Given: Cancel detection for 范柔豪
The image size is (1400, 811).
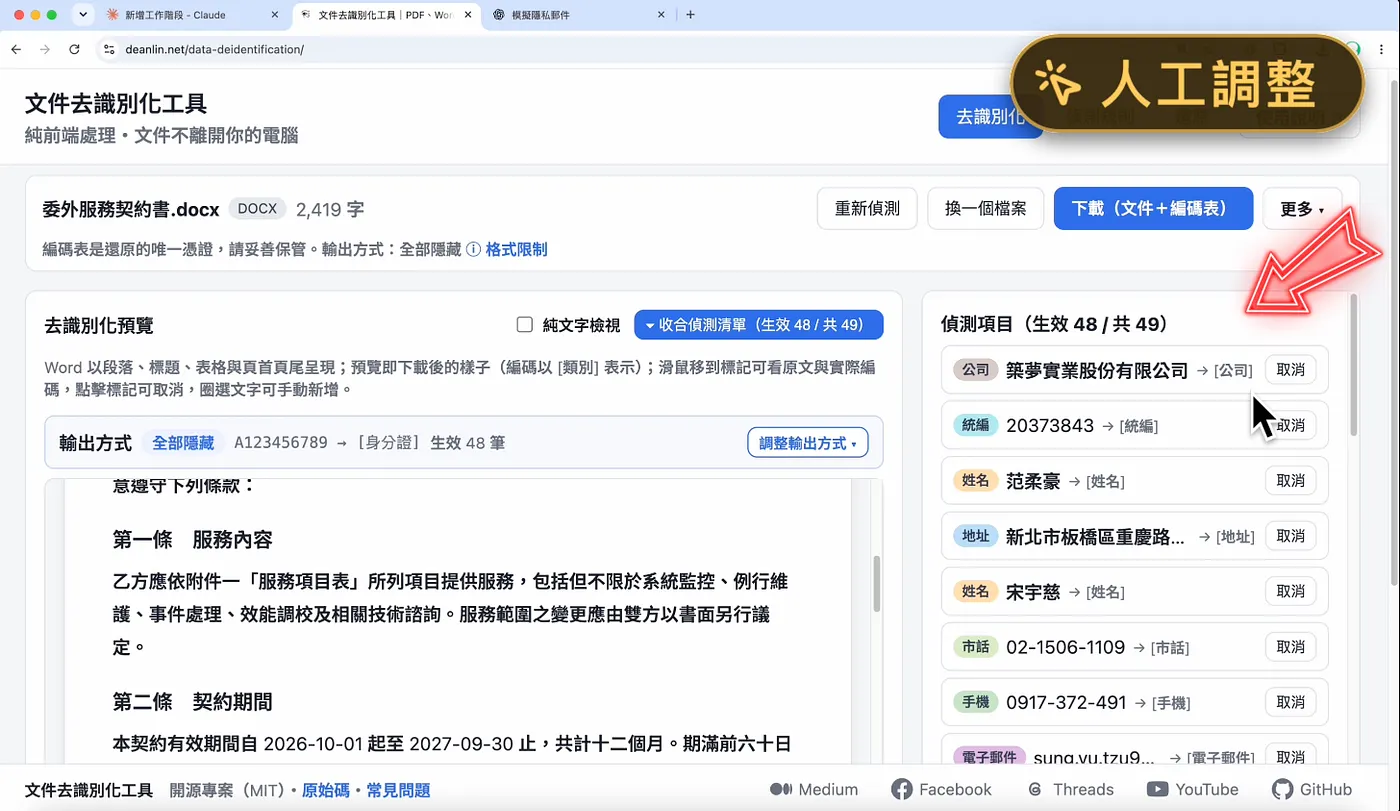Looking at the screenshot, I should (x=1291, y=481).
